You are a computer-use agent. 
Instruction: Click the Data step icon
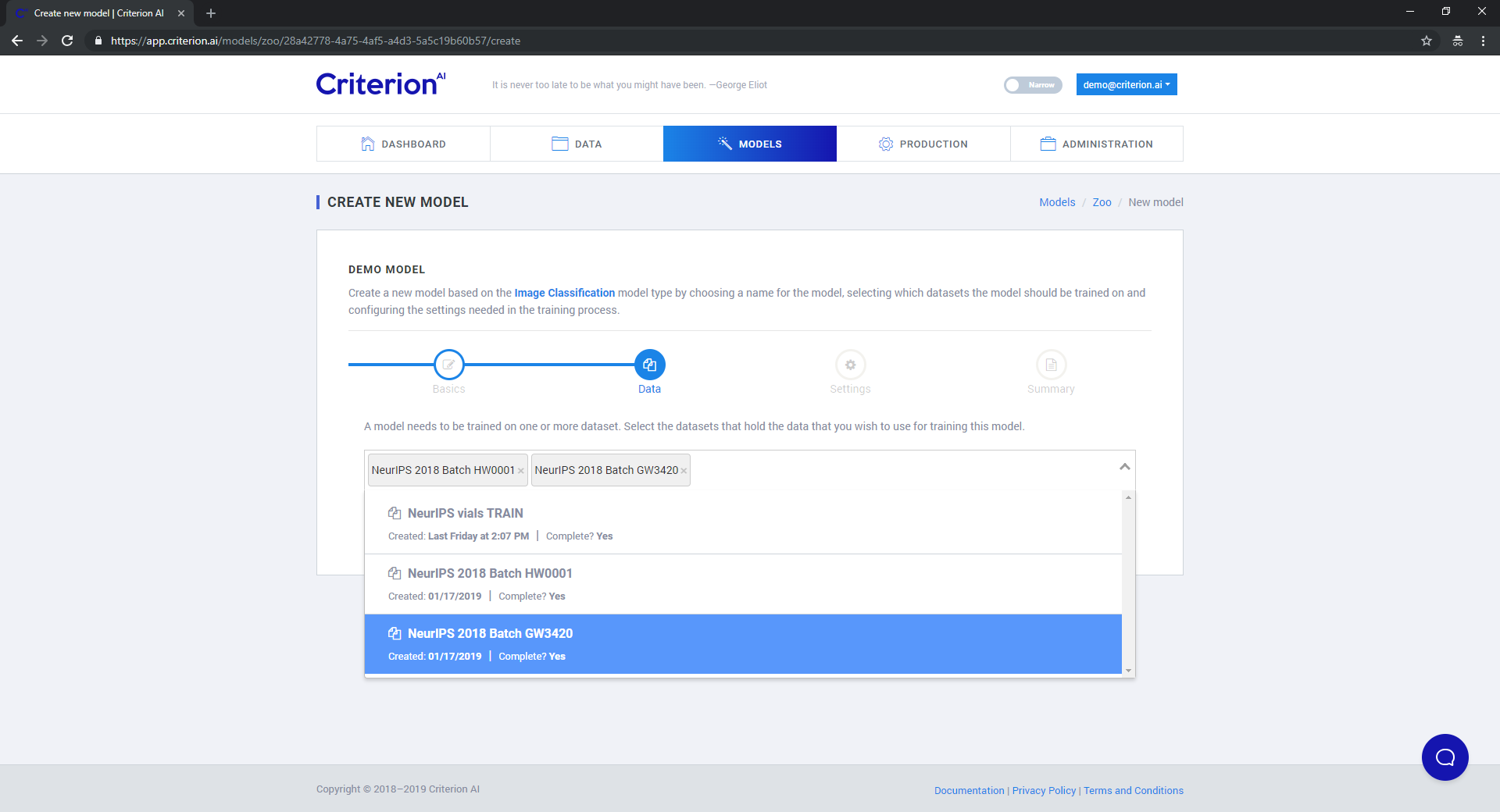[x=649, y=365]
